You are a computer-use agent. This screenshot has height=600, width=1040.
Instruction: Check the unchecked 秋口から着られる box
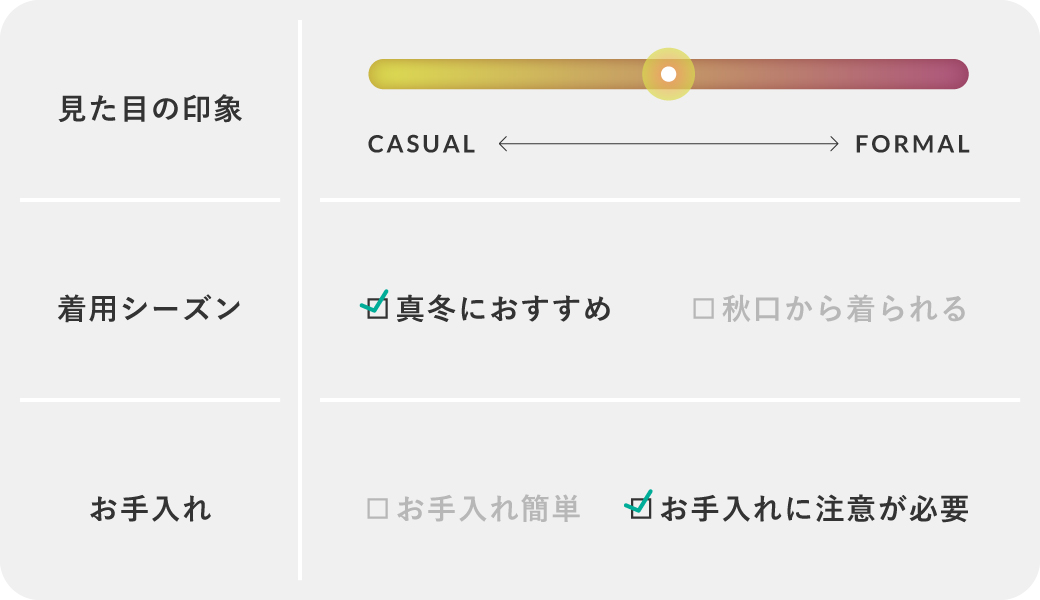tap(703, 309)
